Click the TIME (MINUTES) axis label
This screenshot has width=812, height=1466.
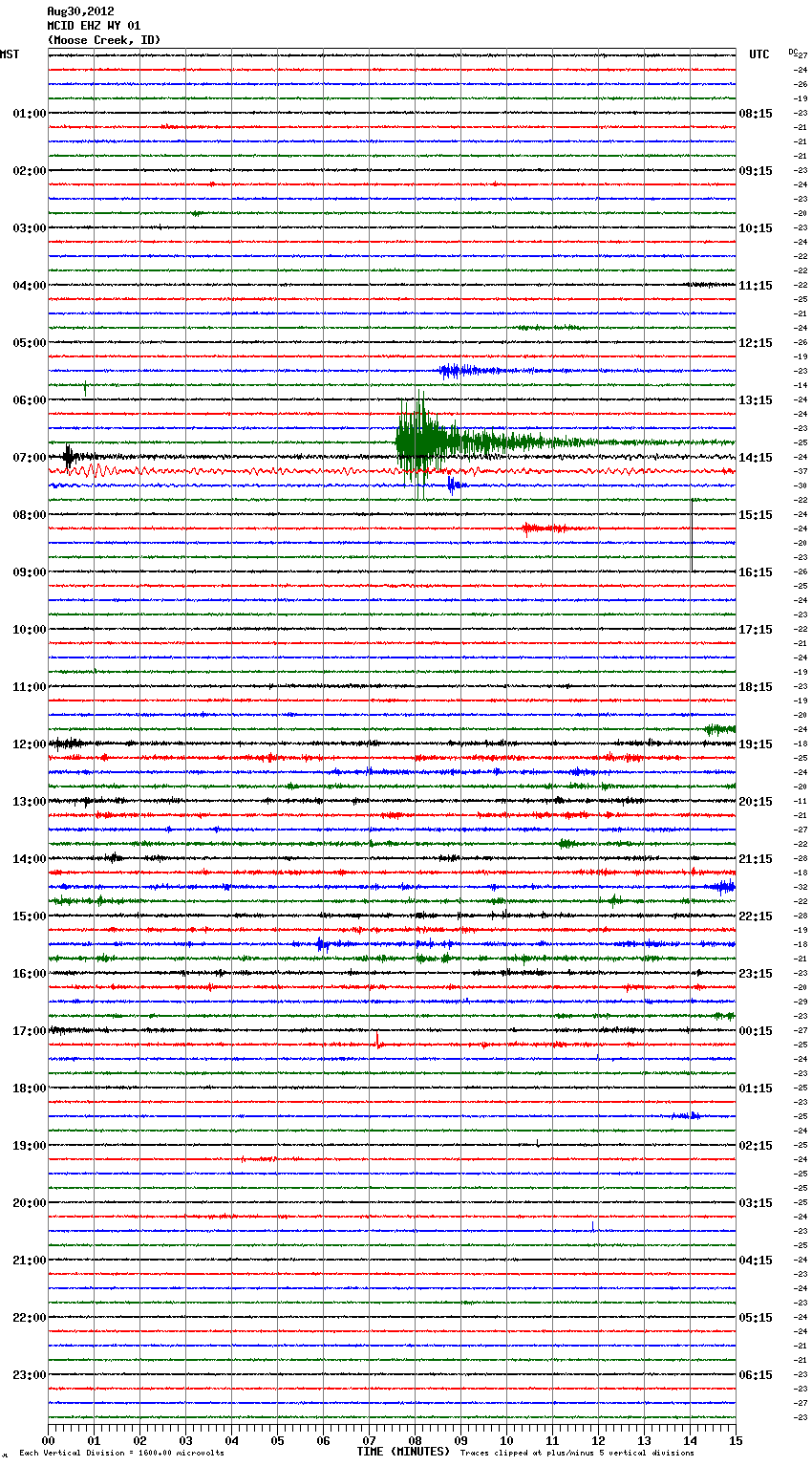(403, 1452)
